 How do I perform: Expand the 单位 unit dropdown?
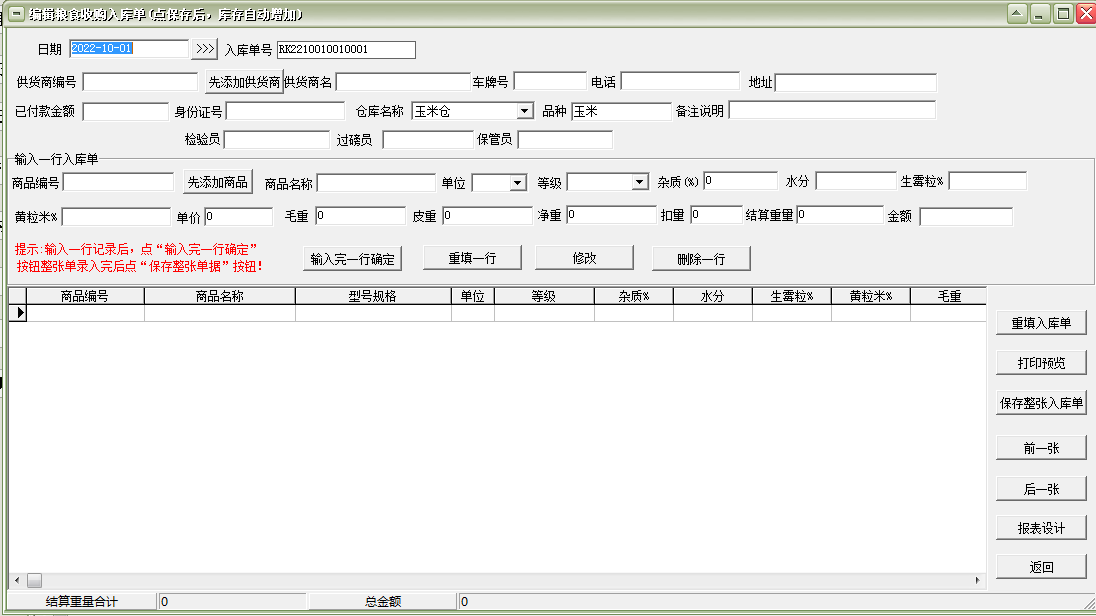517,182
